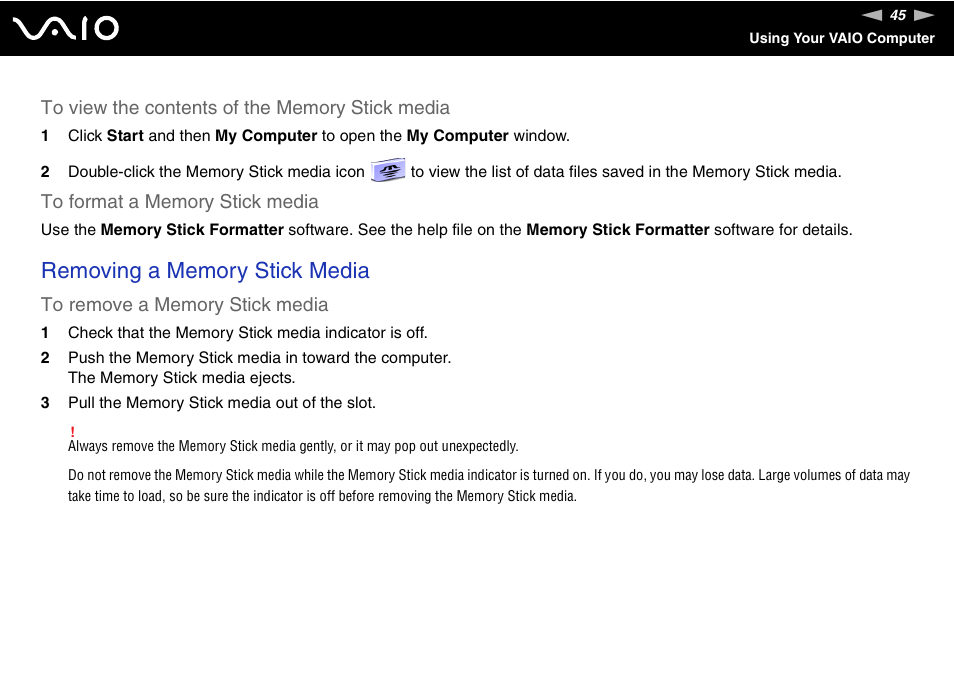This screenshot has width=954, height=674.
Task: Click the 'To remove a Memory Stick media' heading
Action: (x=184, y=305)
